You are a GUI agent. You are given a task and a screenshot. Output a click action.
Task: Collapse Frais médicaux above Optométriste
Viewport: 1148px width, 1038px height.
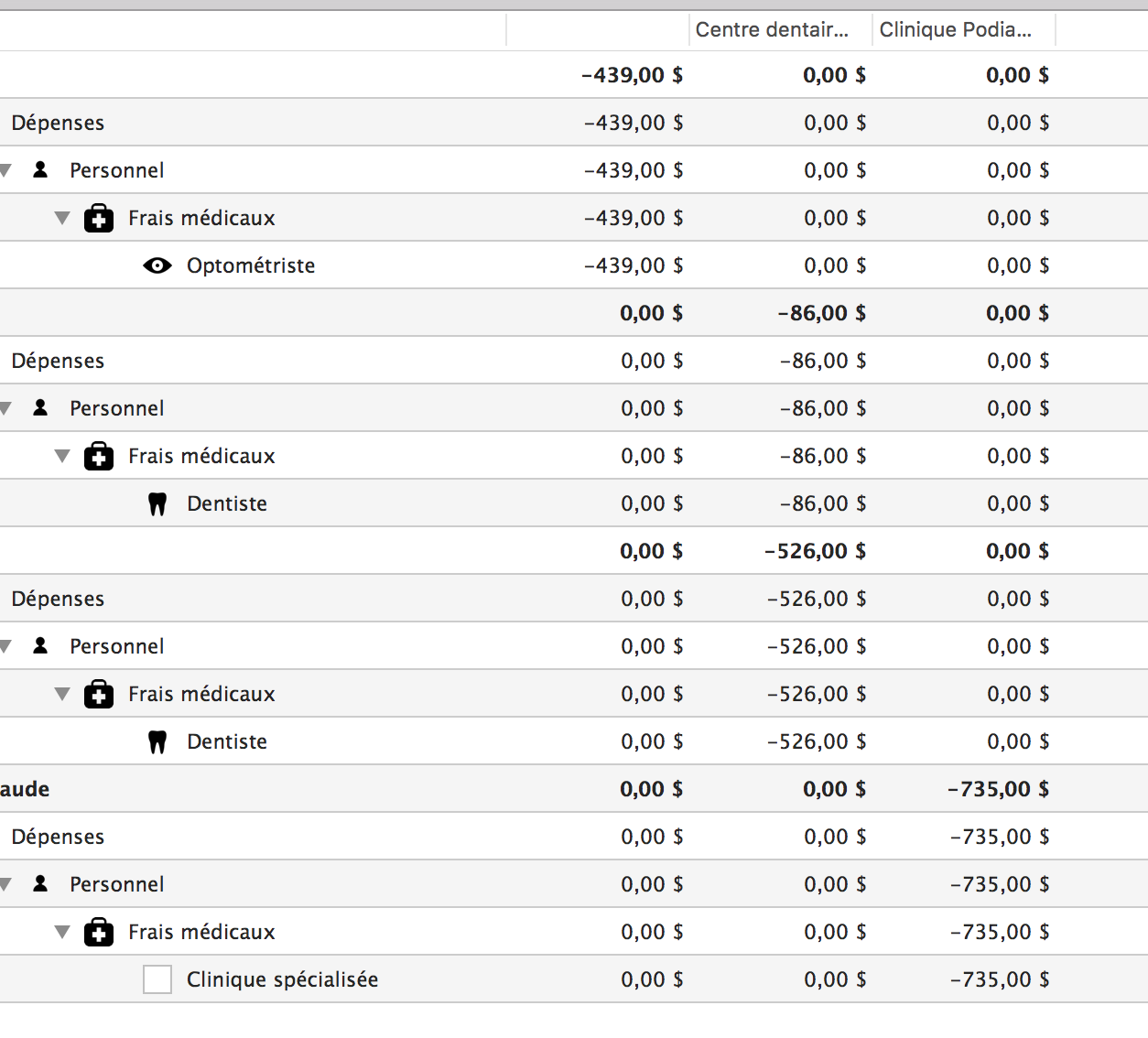62,218
